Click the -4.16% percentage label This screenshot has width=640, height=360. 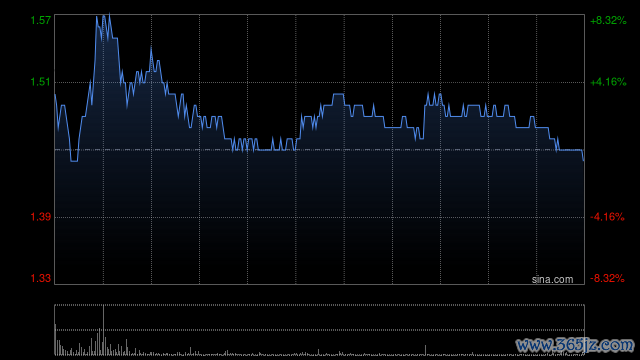point(607,217)
